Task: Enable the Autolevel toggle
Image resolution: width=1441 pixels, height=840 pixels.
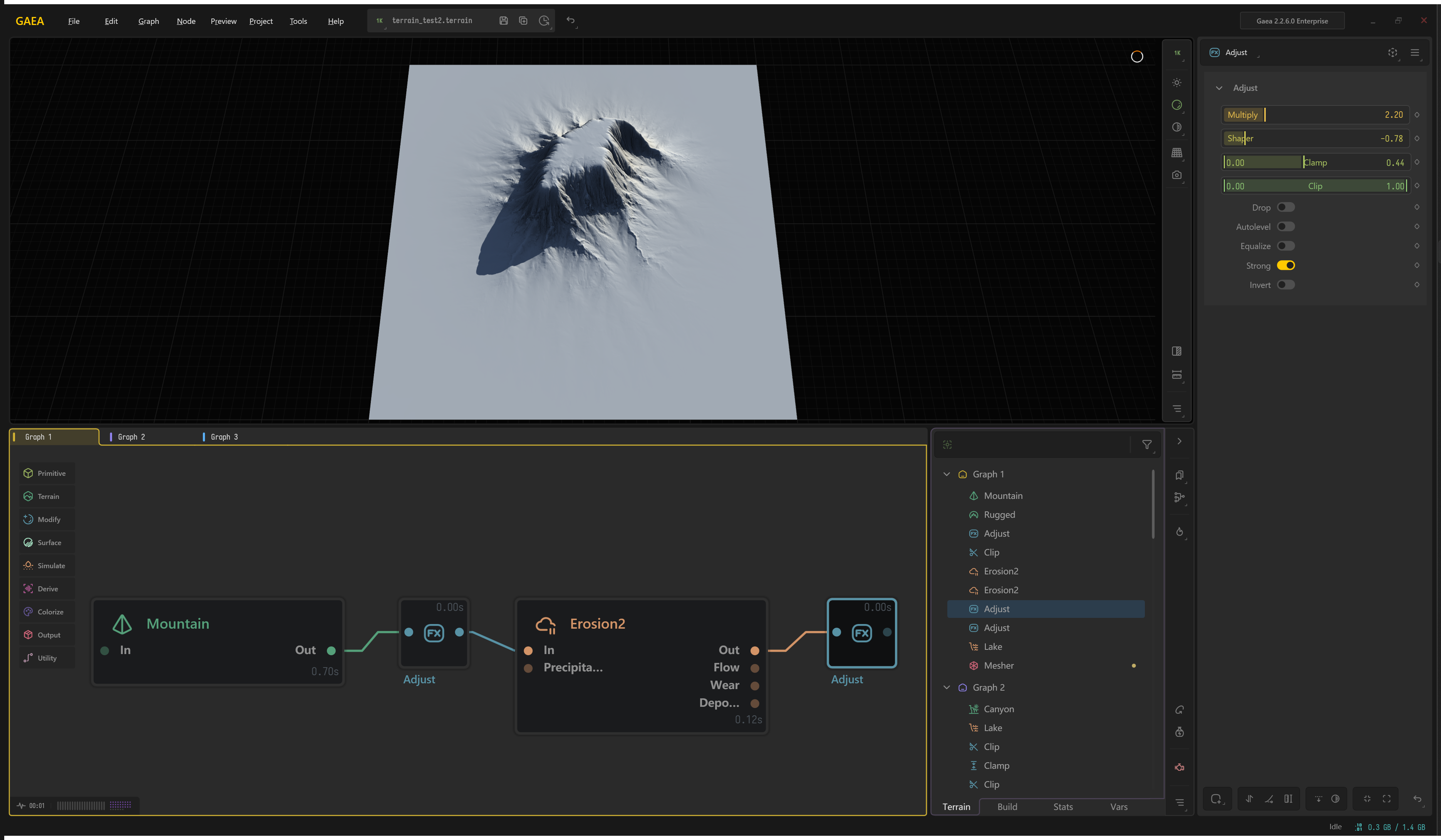Action: click(1285, 227)
